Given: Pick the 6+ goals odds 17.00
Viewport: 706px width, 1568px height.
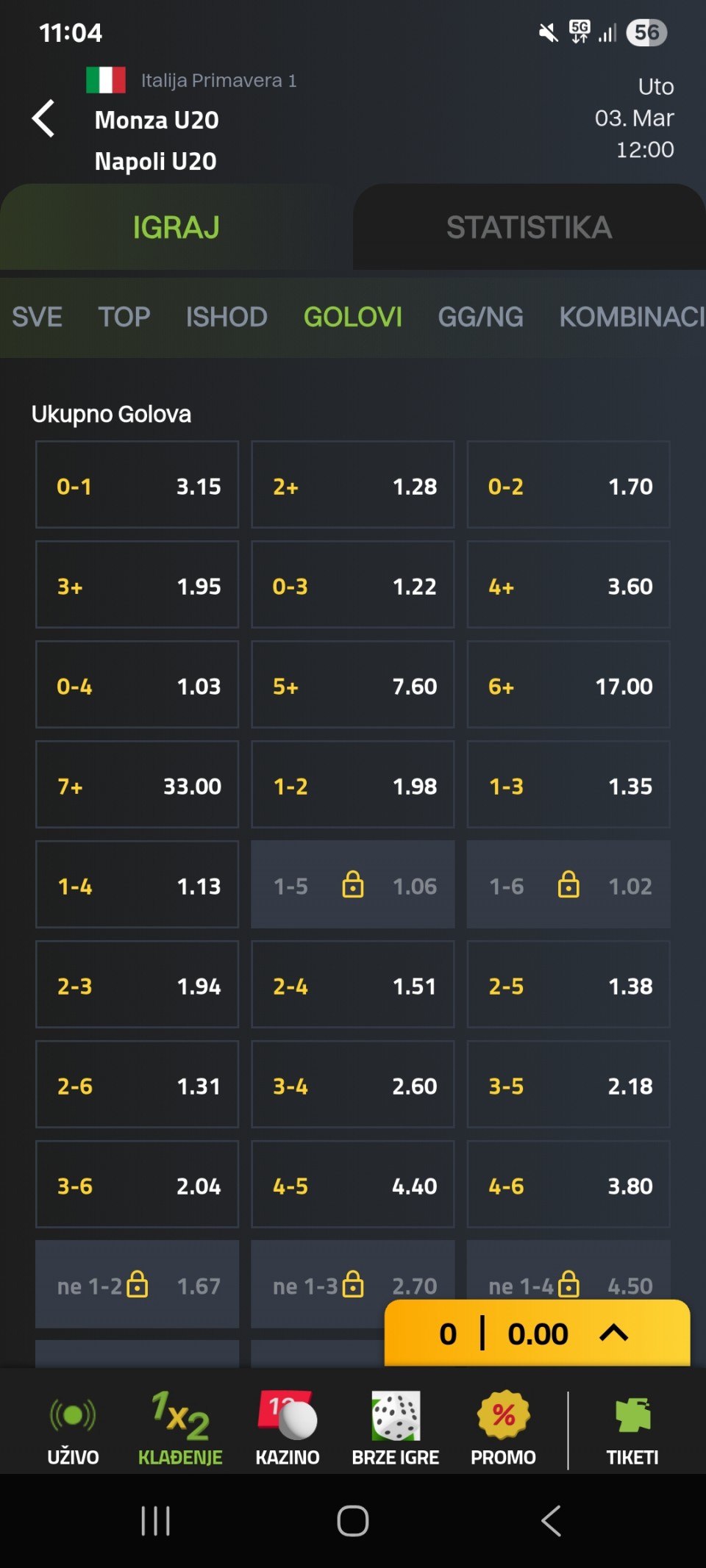Looking at the screenshot, I should click(568, 685).
